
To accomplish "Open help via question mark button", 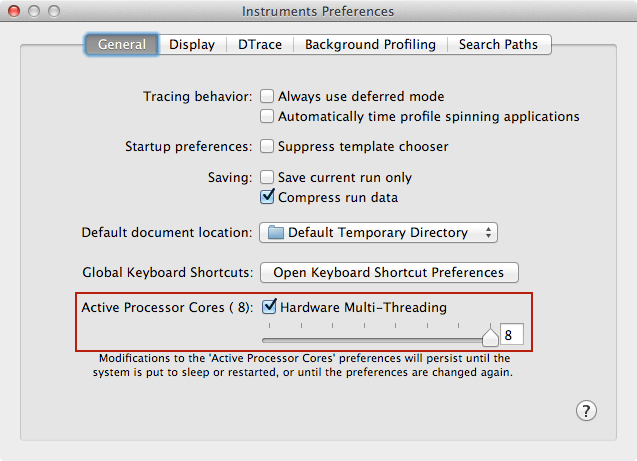I will point(586,411).
